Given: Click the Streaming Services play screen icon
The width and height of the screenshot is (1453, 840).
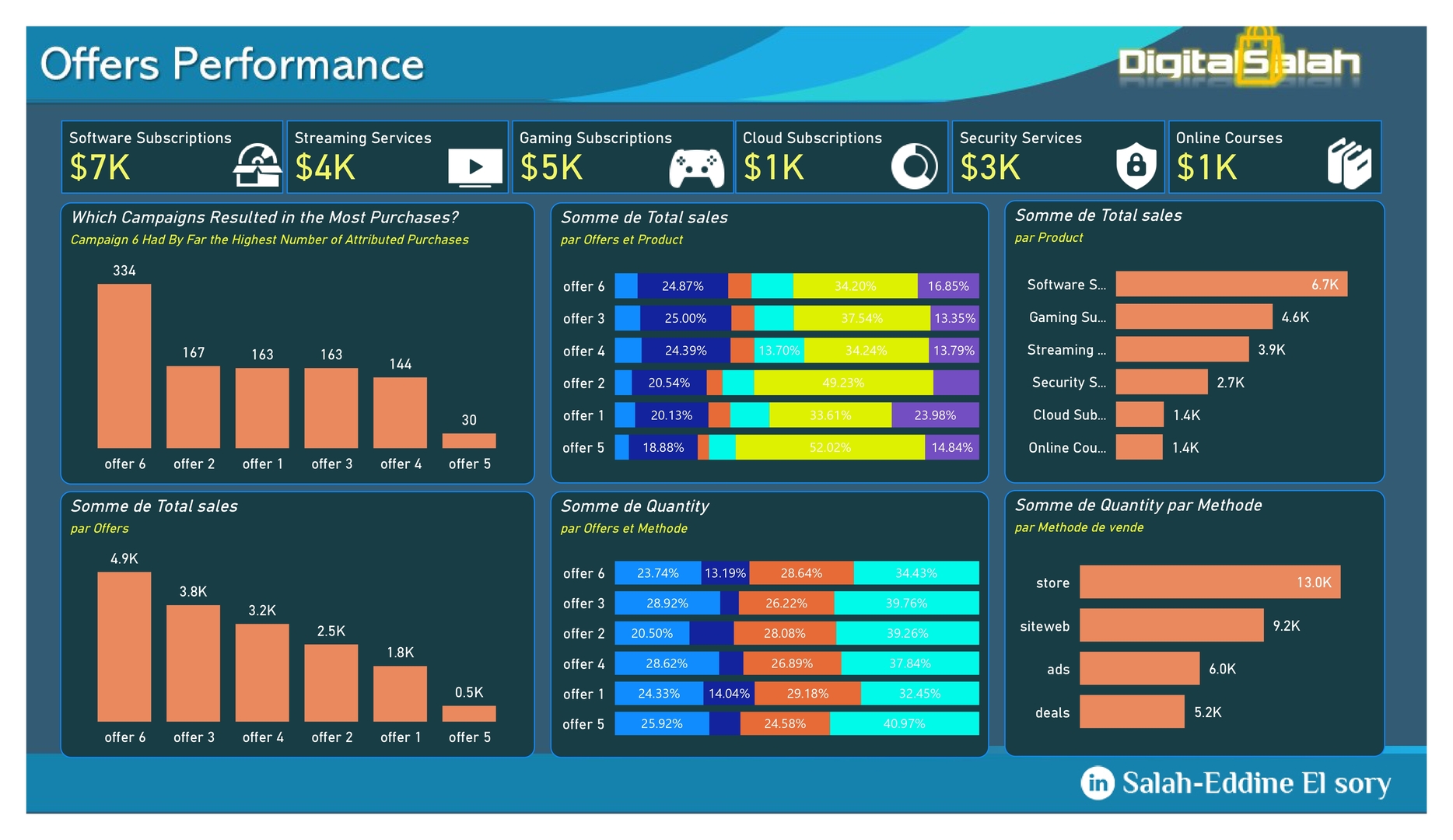Looking at the screenshot, I should coord(475,166).
